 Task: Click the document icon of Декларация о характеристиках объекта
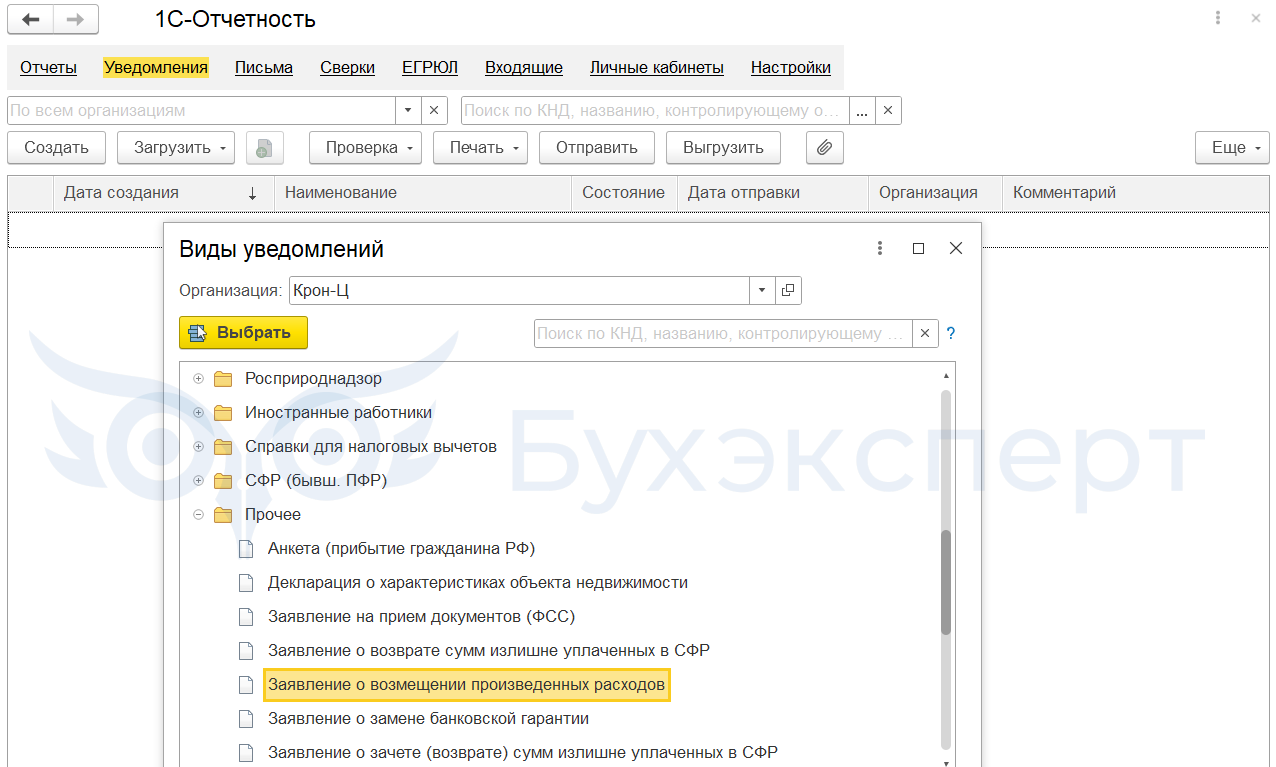246,583
